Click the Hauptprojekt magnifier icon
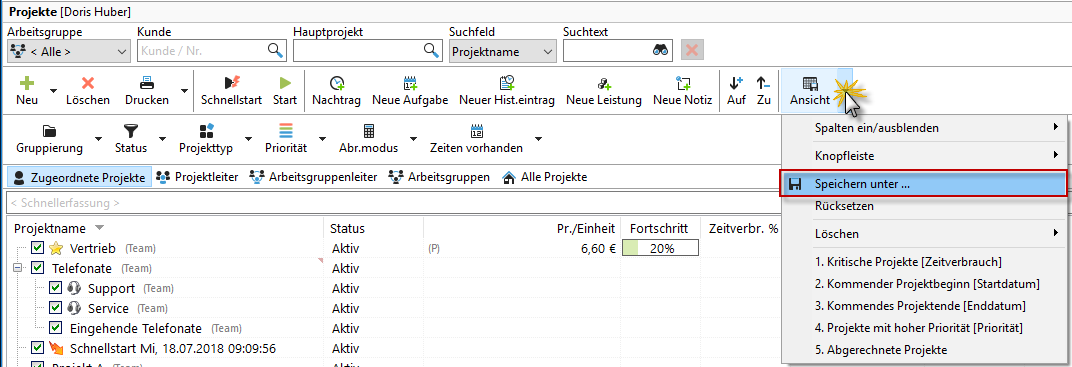 (431, 50)
